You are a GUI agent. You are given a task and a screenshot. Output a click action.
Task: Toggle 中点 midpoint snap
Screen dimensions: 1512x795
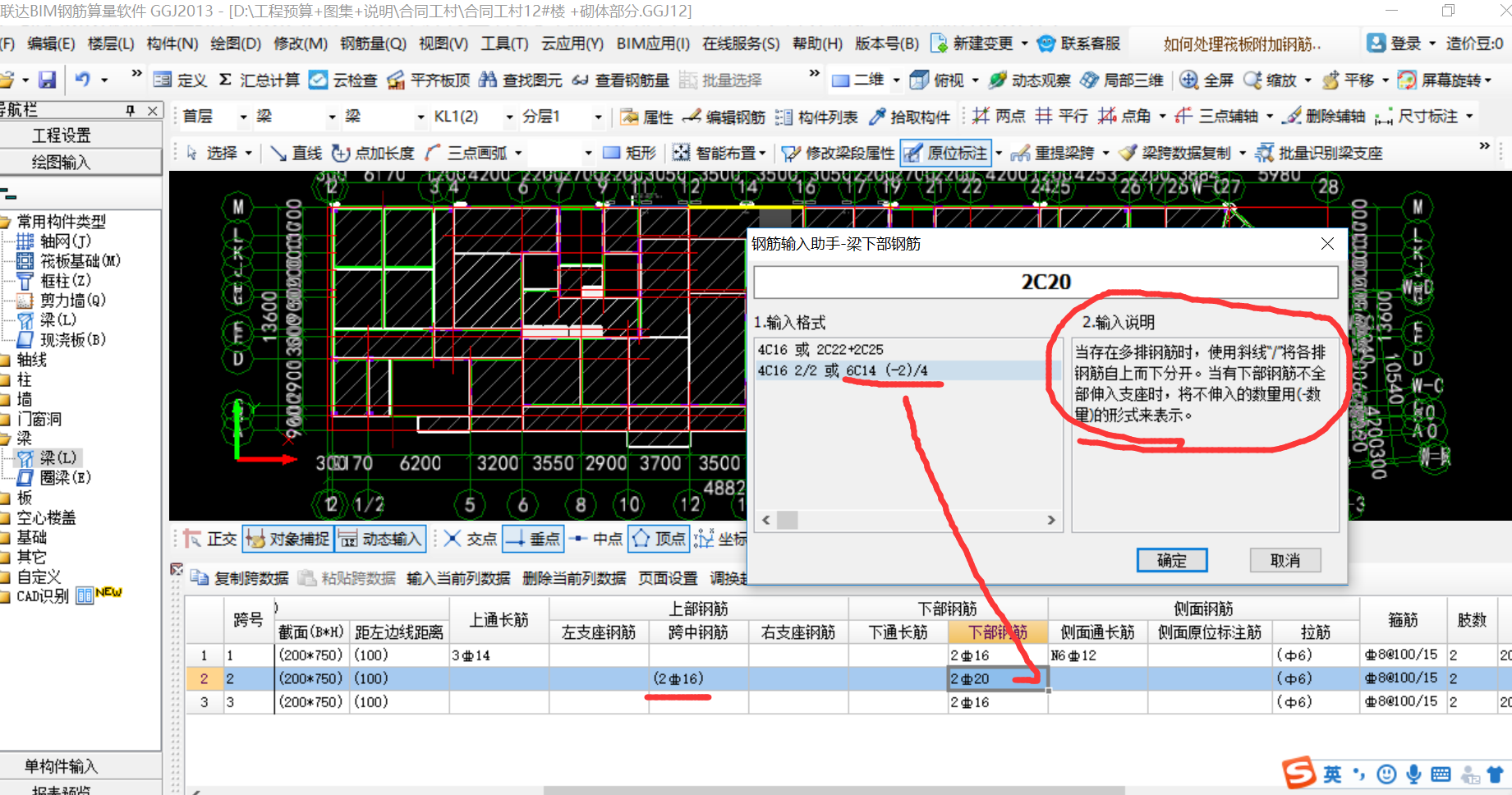[x=596, y=539]
